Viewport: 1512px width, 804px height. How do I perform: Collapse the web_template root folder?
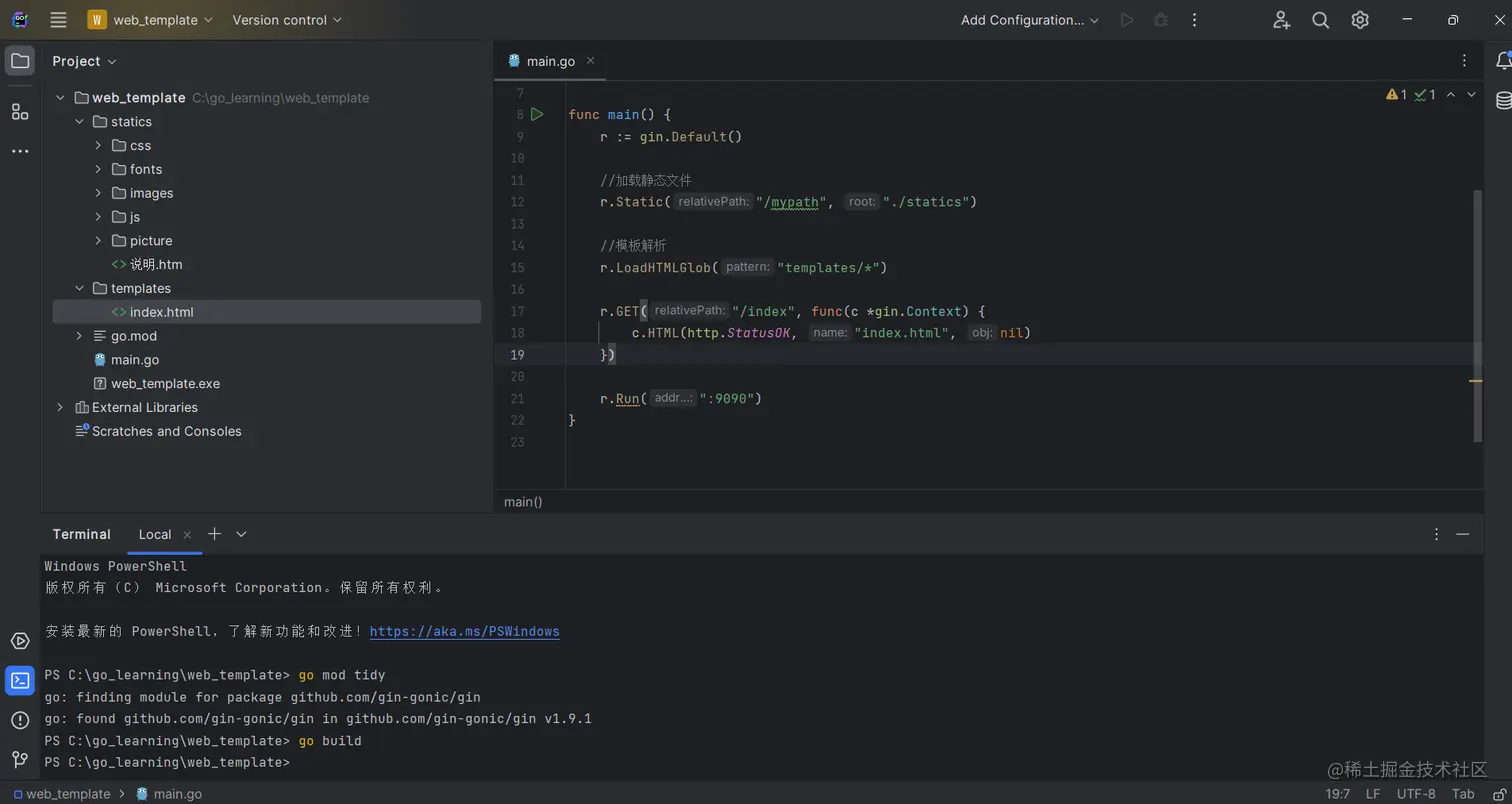[x=60, y=98]
